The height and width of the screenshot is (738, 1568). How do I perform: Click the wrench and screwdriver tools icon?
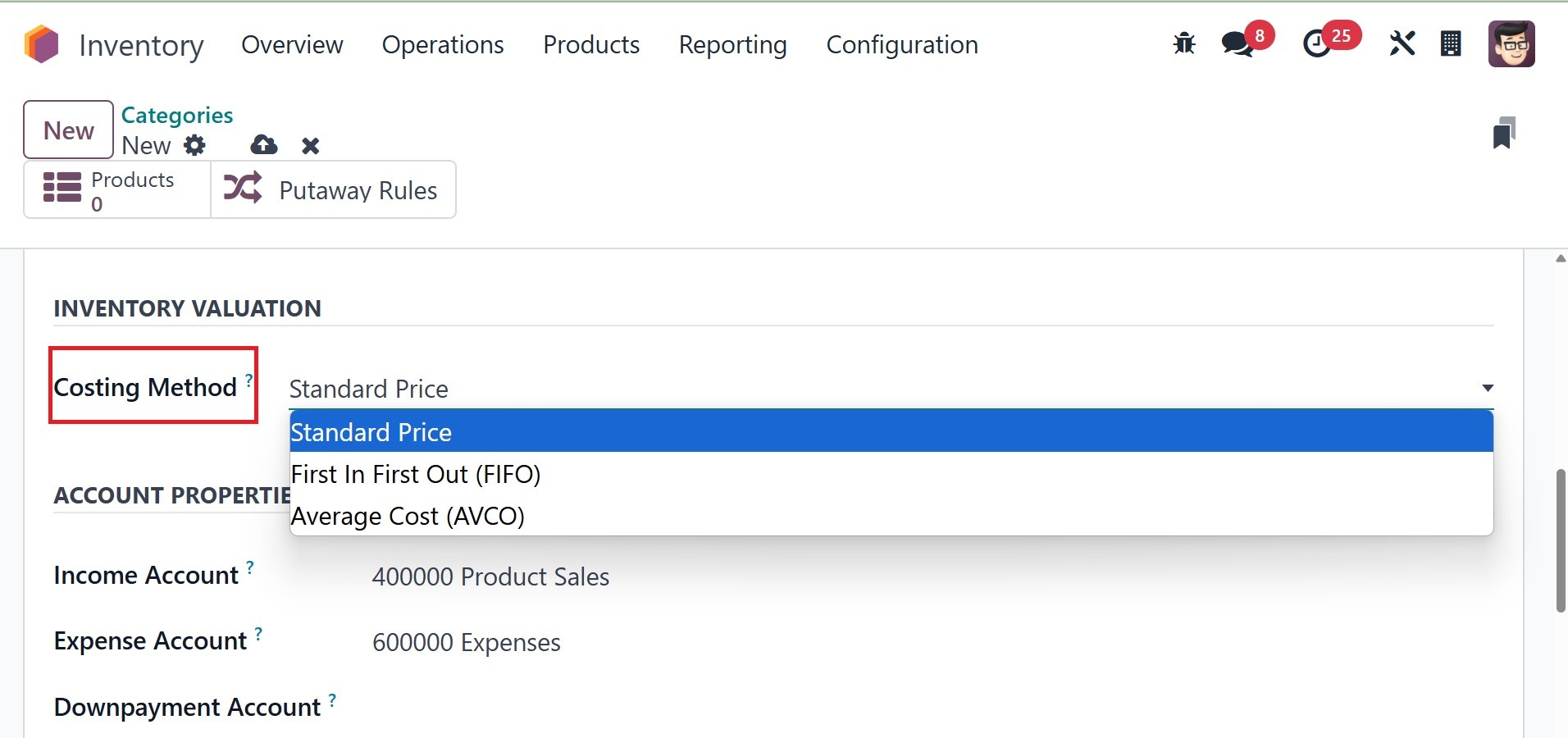click(1402, 43)
